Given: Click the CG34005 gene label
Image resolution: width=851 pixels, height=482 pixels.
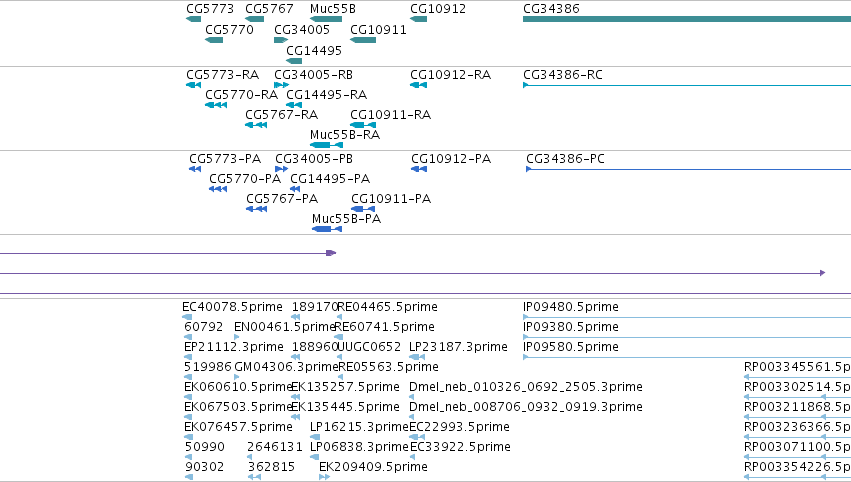Looking at the screenshot, I should click(x=302, y=30).
